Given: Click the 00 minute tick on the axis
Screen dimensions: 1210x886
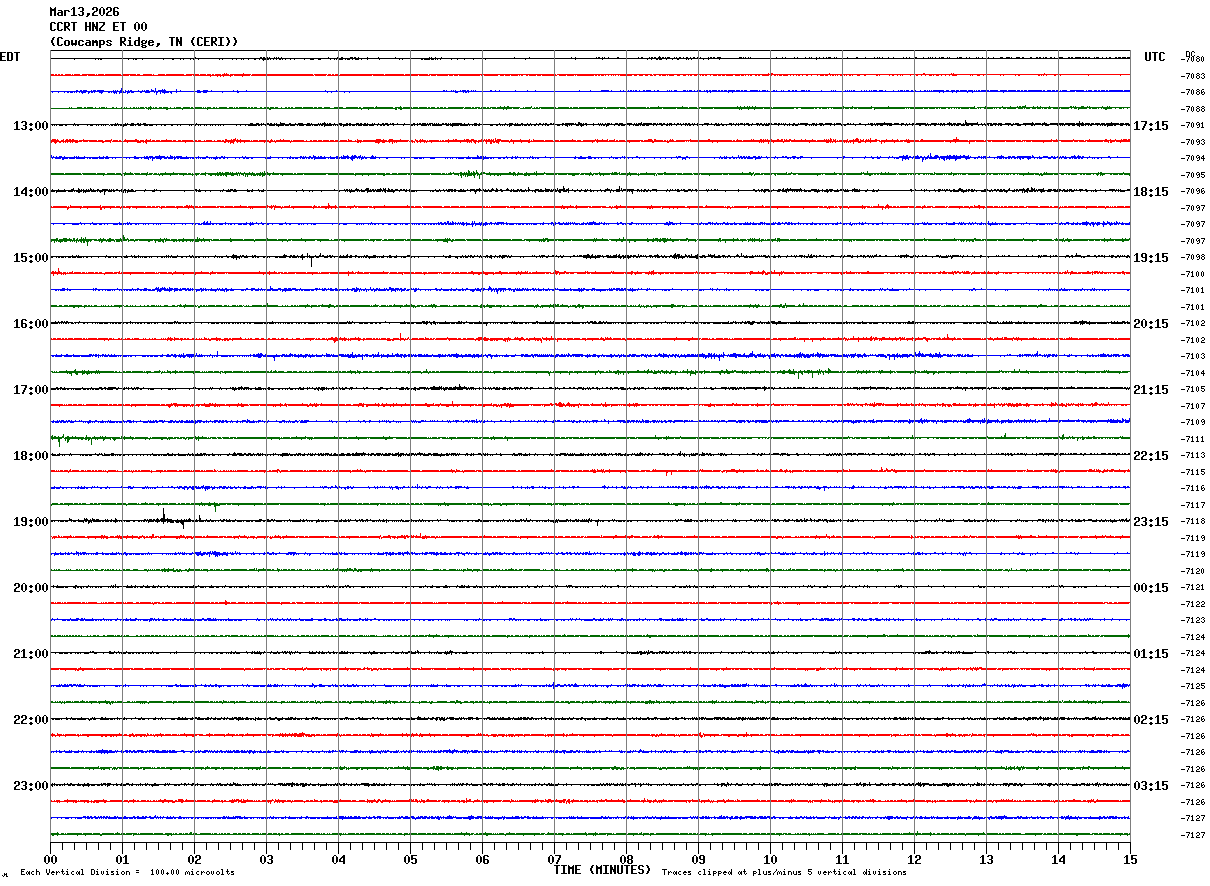Looking at the screenshot, I should pos(50,859).
